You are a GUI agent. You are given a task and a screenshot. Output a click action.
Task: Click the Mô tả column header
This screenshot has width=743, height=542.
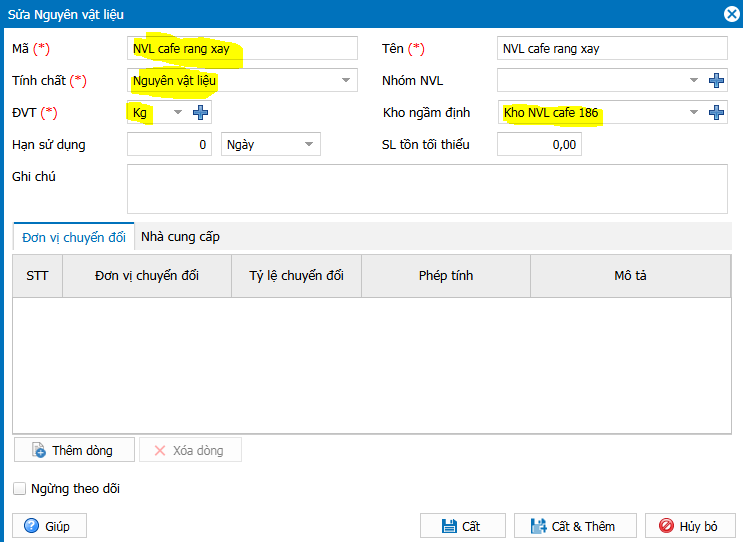631,276
